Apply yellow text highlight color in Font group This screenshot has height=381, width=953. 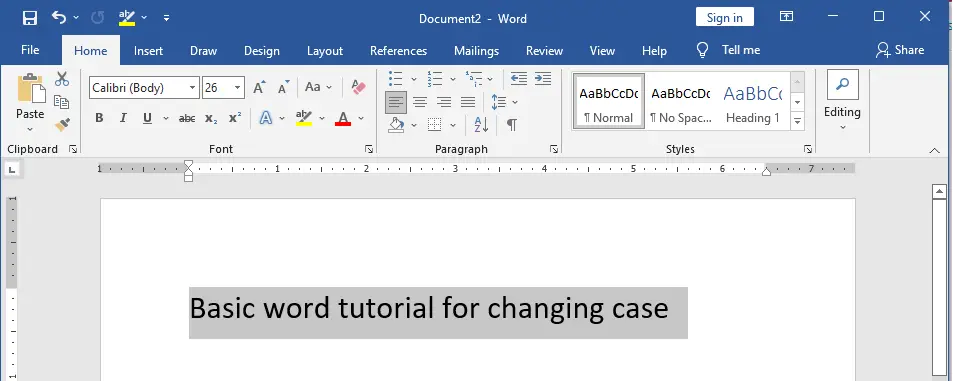303,118
